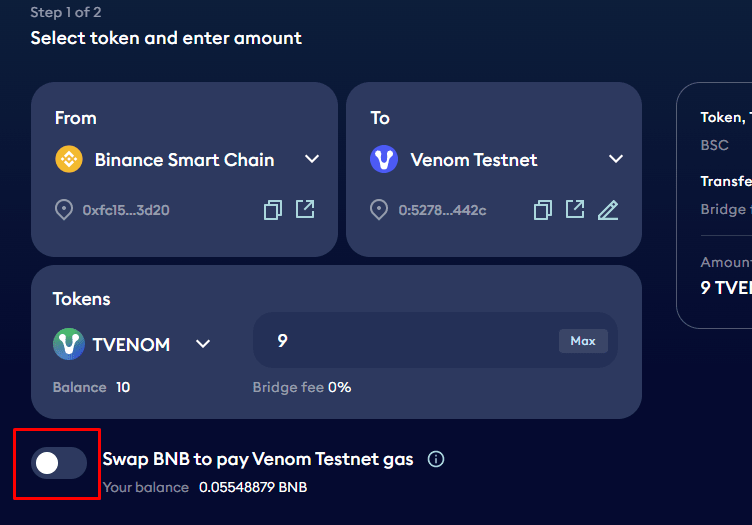
Task: Click the 0xfc15...3d20 address text
Action: [x=126, y=210]
